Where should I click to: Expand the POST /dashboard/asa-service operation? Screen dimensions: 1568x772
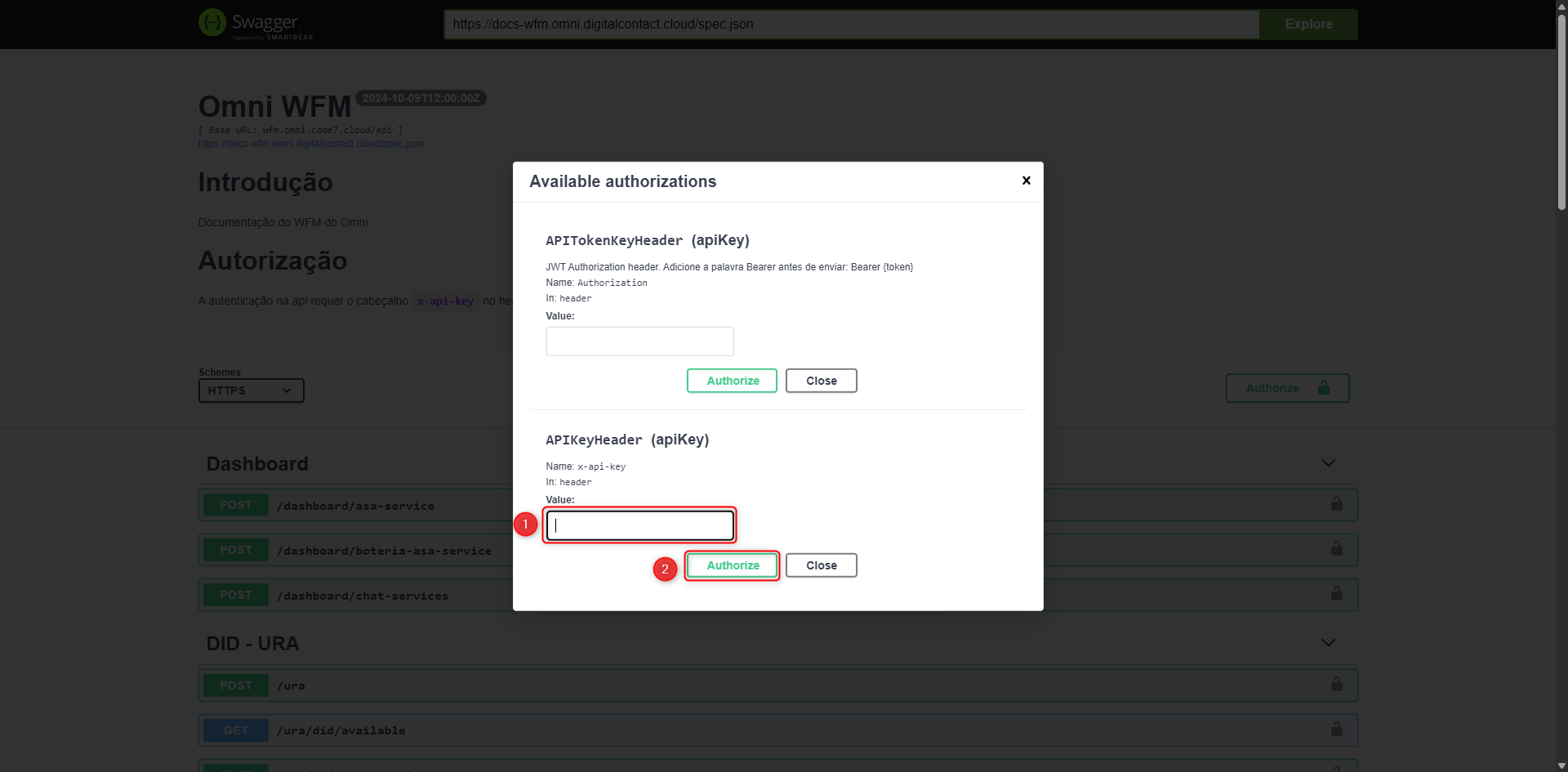(x=355, y=506)
